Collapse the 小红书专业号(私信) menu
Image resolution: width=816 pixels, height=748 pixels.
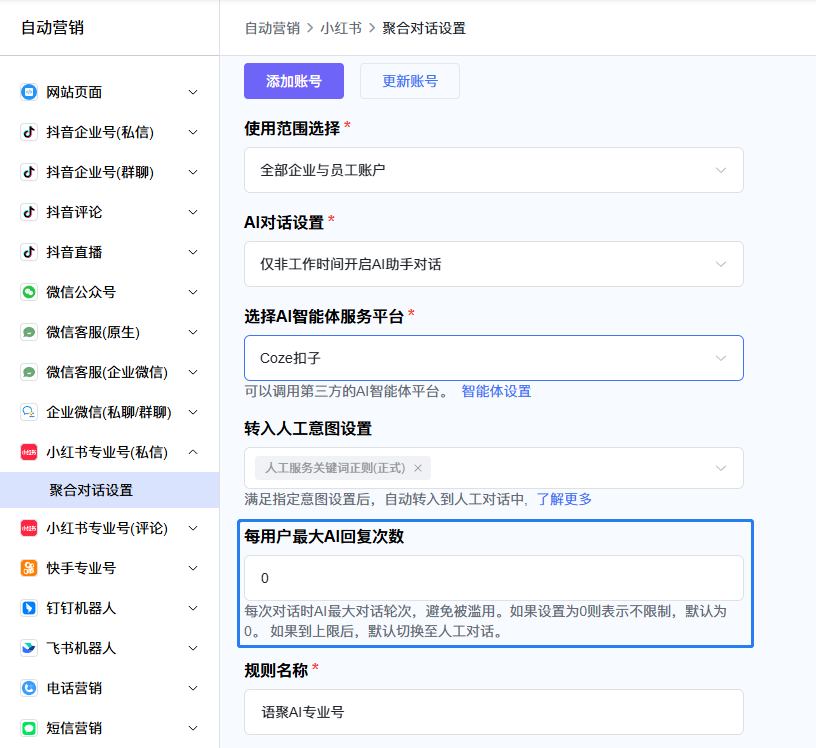pos(193,452)
